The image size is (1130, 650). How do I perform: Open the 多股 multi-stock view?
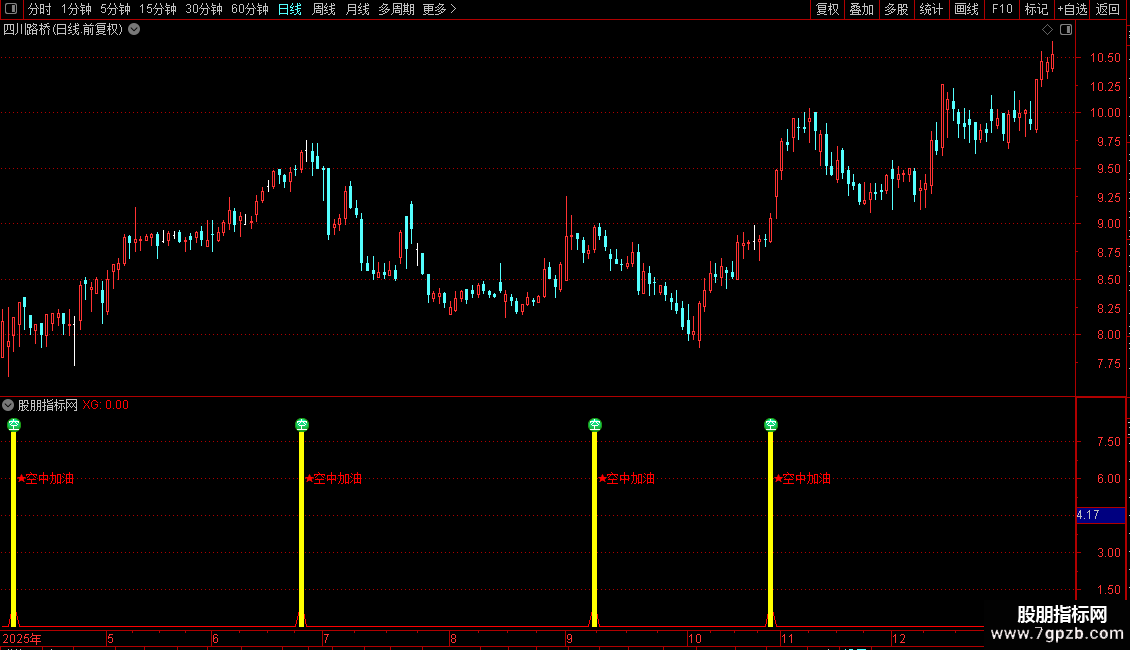896,9
